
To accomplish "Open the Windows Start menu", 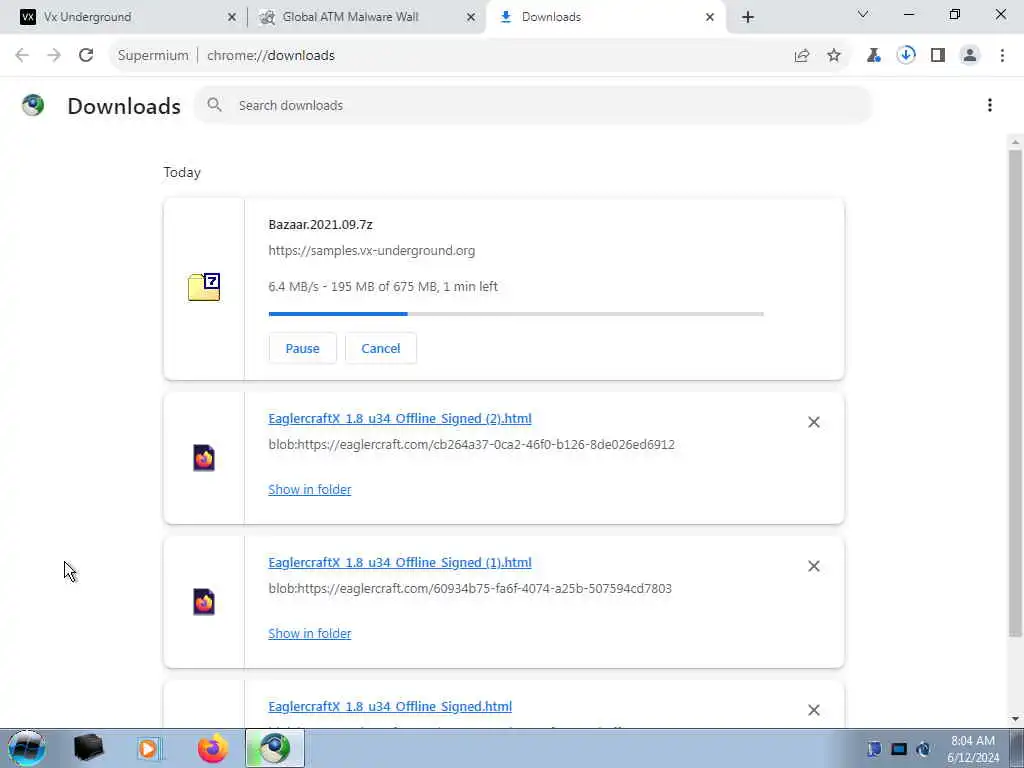I will [x=27, y=748].
